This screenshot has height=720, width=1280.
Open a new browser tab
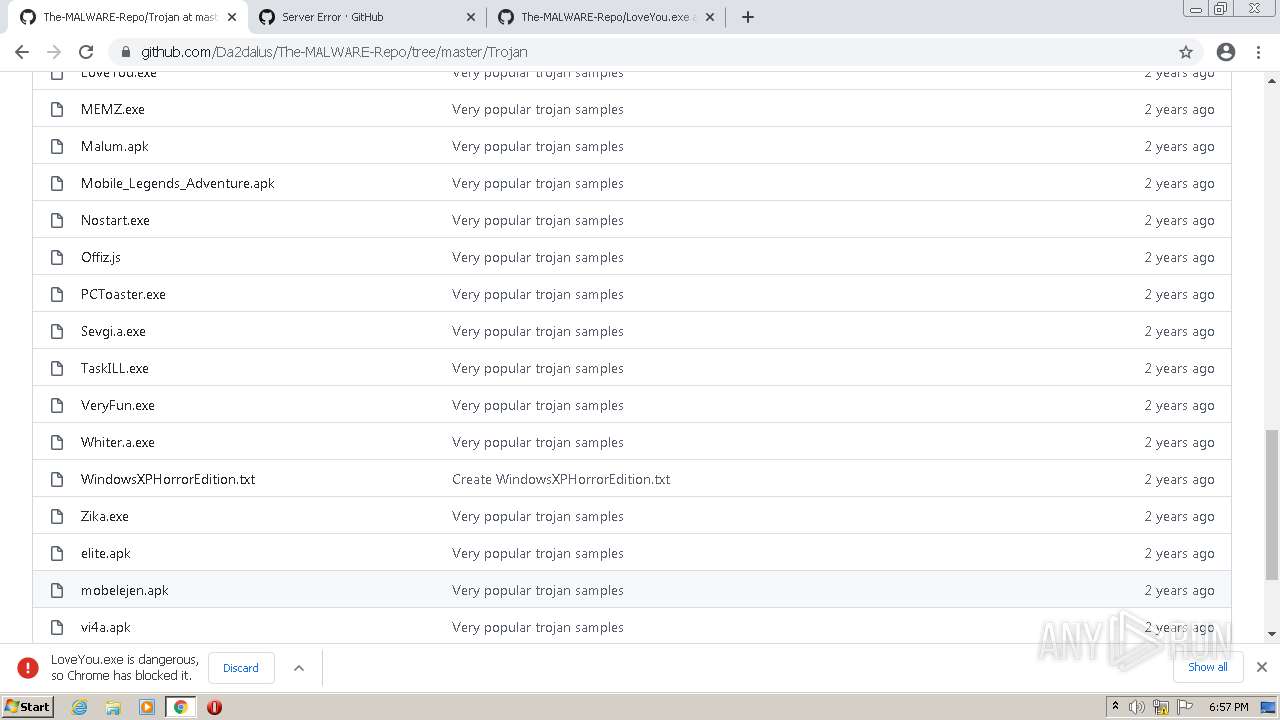click(x=747, y=17)
